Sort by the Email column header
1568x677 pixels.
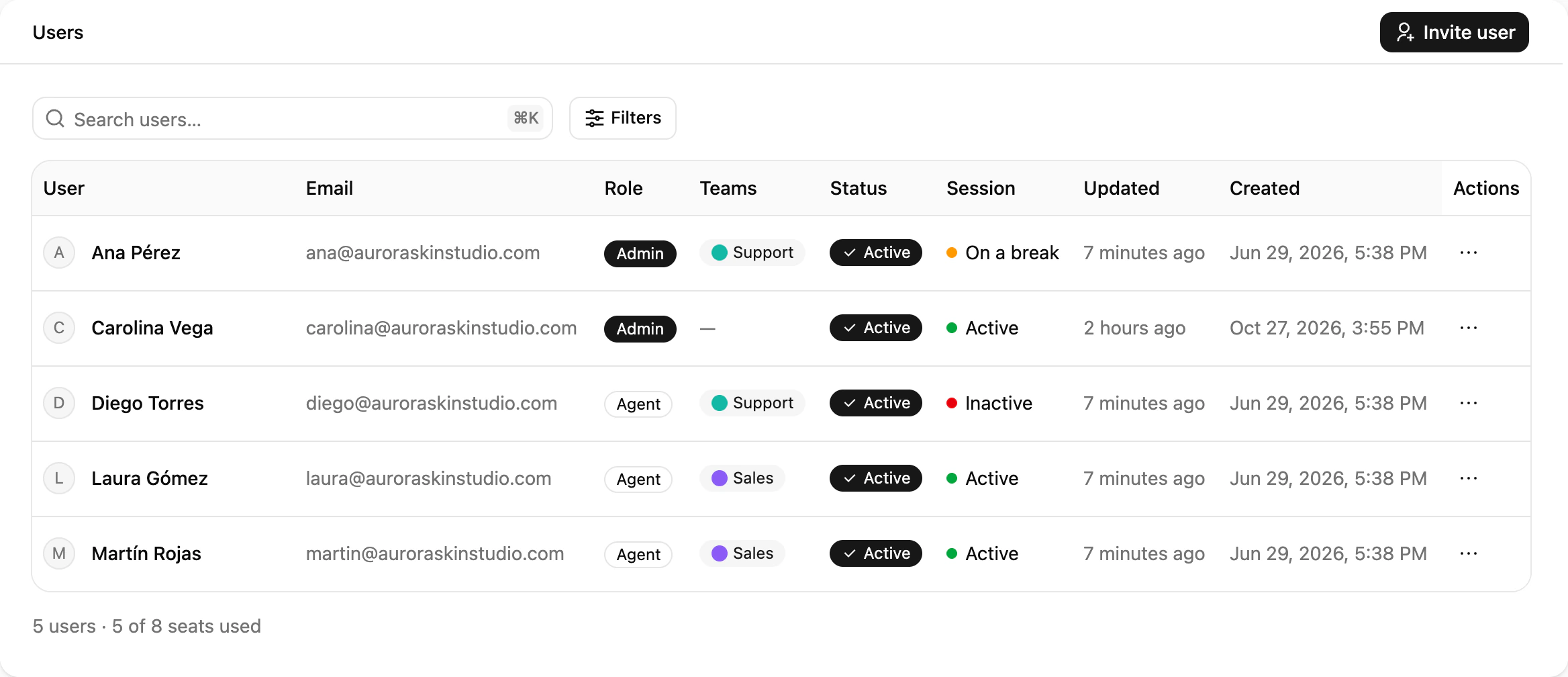pos(330,188)
